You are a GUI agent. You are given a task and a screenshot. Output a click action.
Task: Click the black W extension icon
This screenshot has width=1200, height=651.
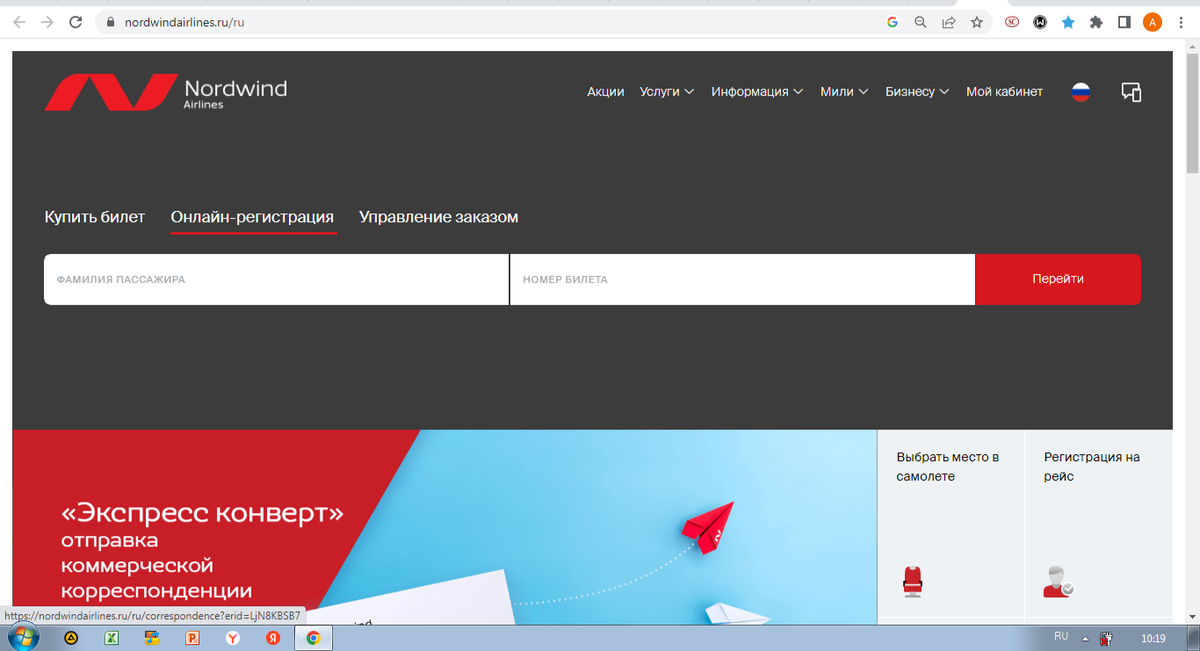pyautogui.click(x=1040, y=22)
